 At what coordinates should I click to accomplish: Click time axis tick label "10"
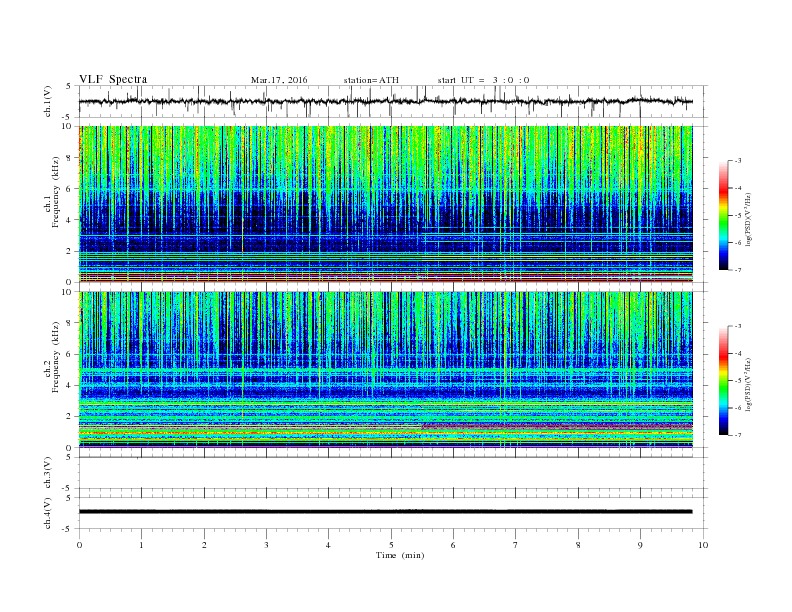pyautogui.click(x=703, y=545)
